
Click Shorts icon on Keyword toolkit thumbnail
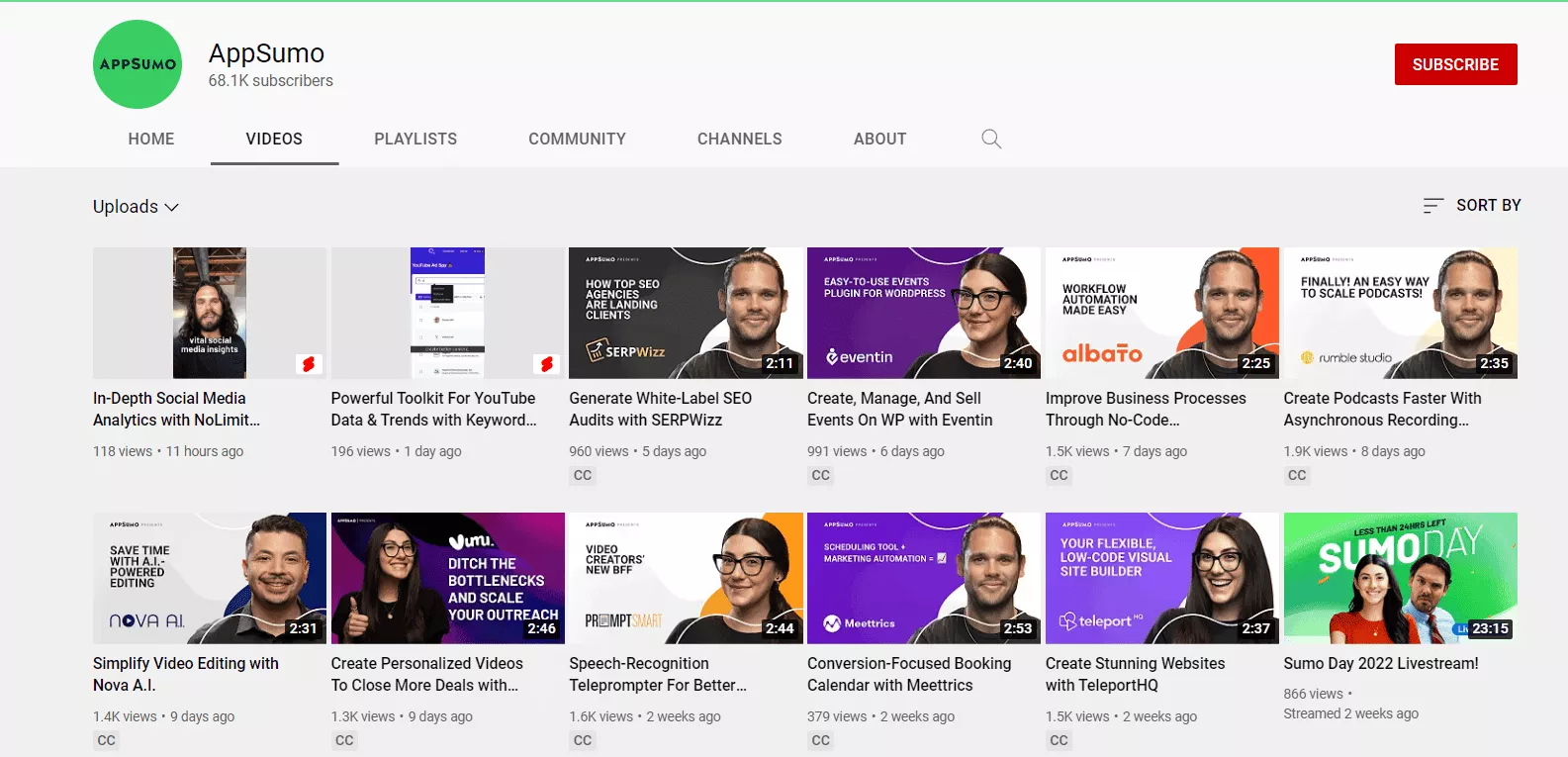tap(547, 364)
